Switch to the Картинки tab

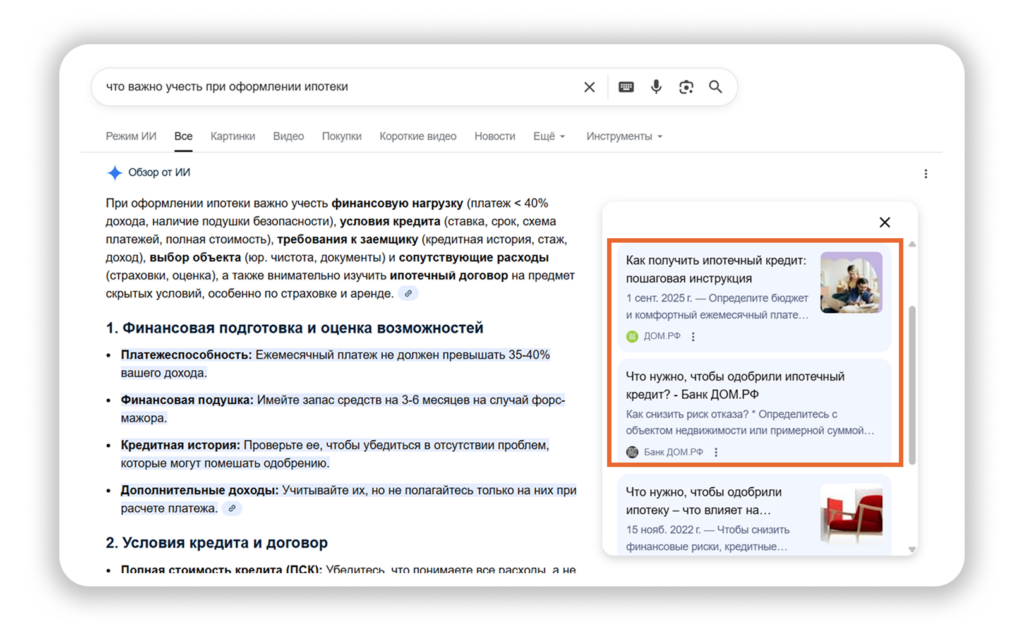232,136
